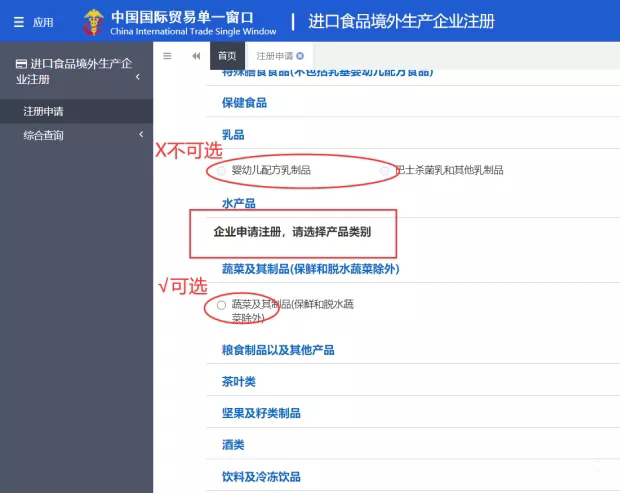This screenshot has width=620, height=493.
Task: Toggle sidebar with the three-line icon
Action: pyautogui.click(x=167, y=56)
